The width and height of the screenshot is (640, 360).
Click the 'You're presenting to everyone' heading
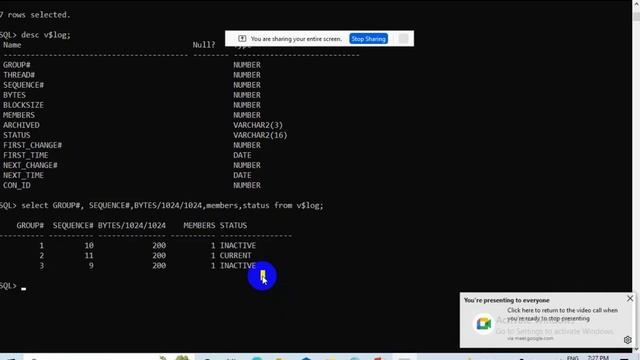507,300
